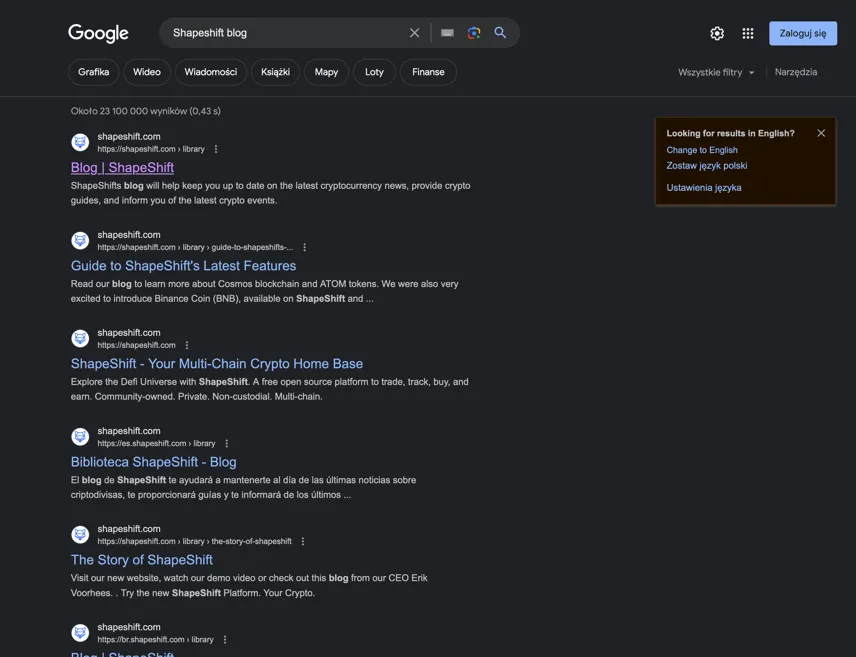The image size is (856, 657).
Task: Switch to the Wiadomości tab
Action: pyautogui.click(x=211, y=72)
